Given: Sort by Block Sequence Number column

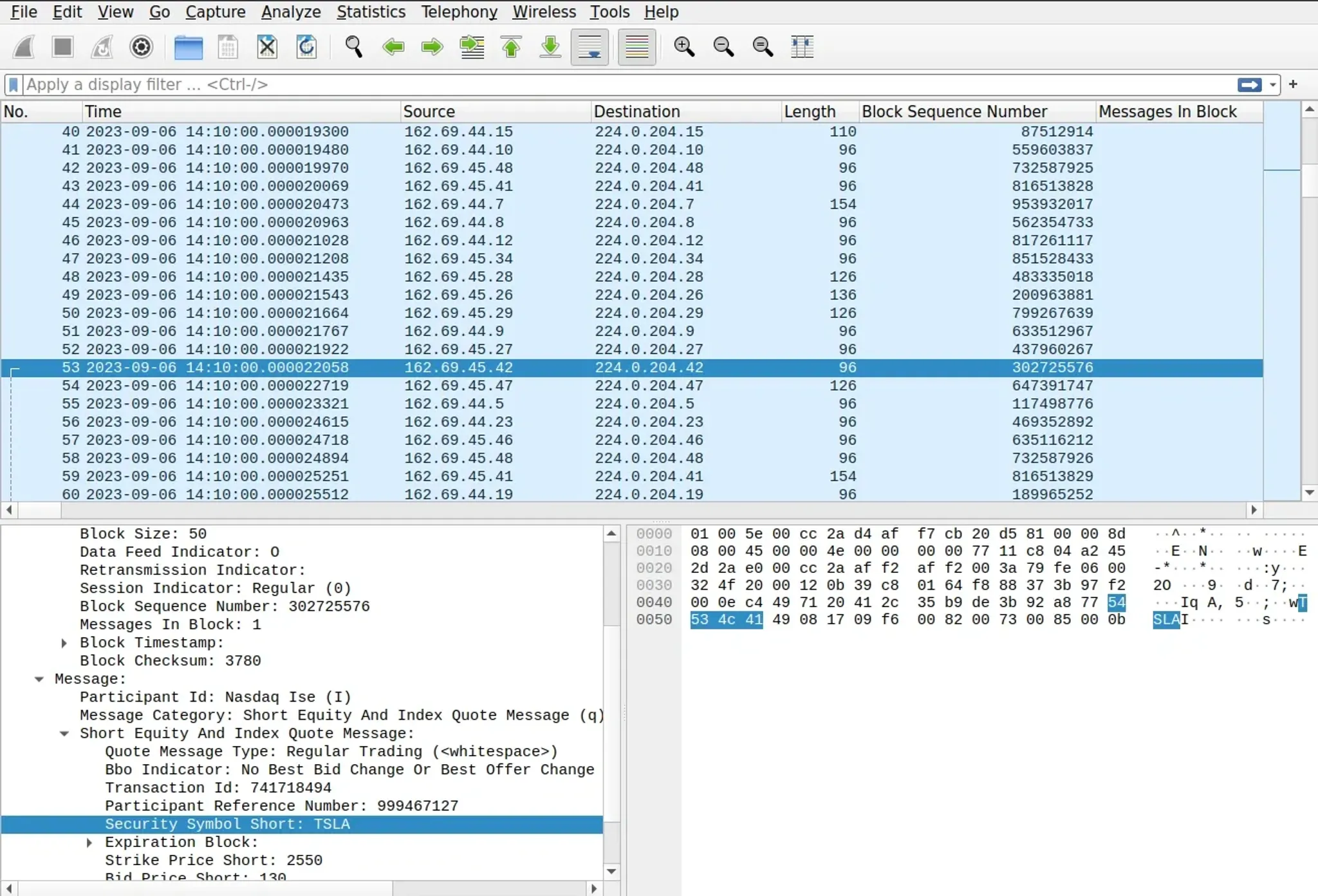Looking at the screenshot, I should (977, 111).
